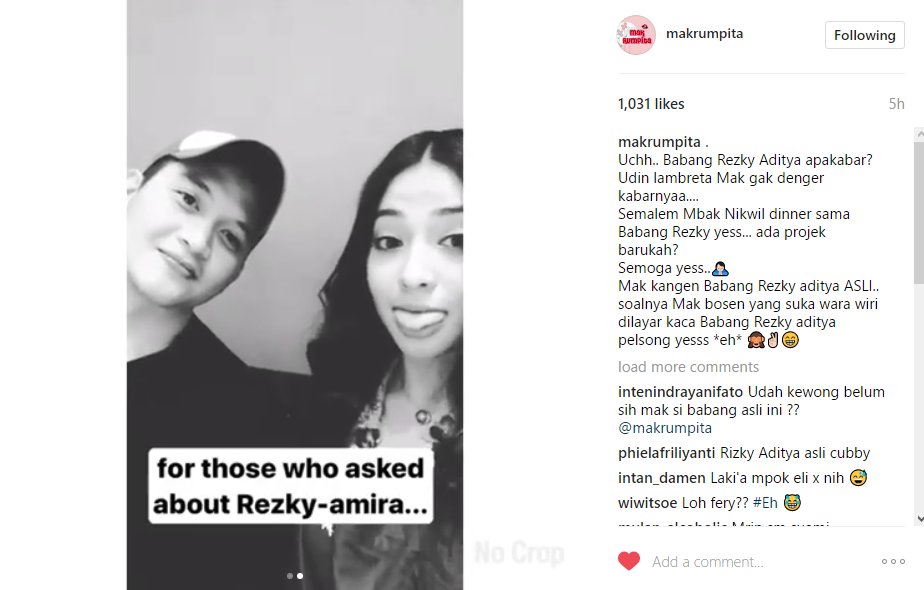Click the 5h post timestamp
The image size is (924, 590).
[x=896, y=104]
